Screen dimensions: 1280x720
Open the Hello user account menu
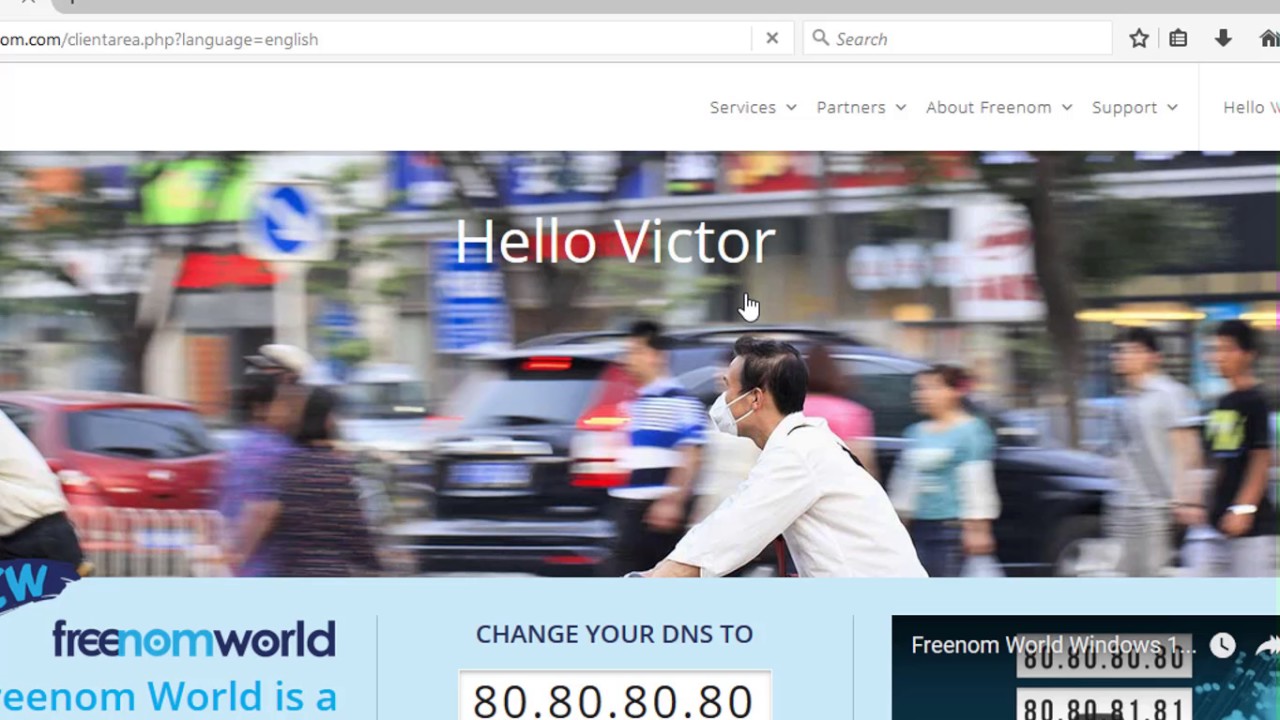(x=1251, y=107)
